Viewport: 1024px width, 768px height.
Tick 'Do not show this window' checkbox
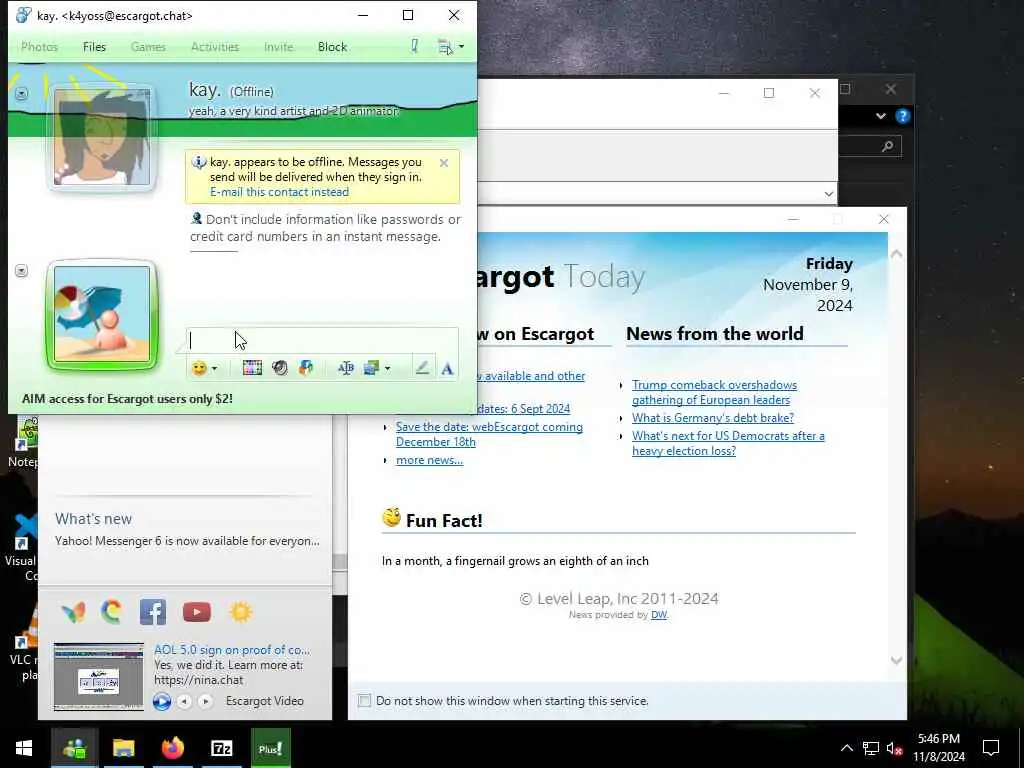click(364, 701)
